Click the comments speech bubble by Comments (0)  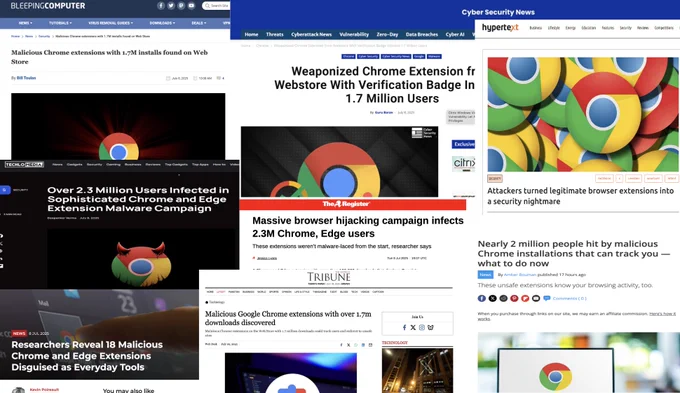click(546, 298)
